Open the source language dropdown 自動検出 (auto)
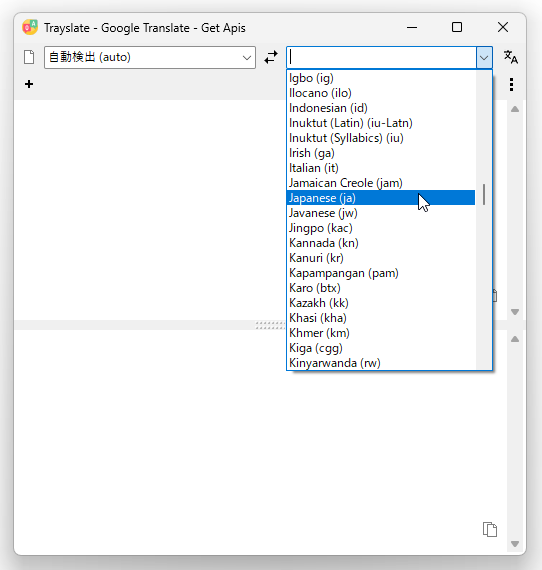 150,57
